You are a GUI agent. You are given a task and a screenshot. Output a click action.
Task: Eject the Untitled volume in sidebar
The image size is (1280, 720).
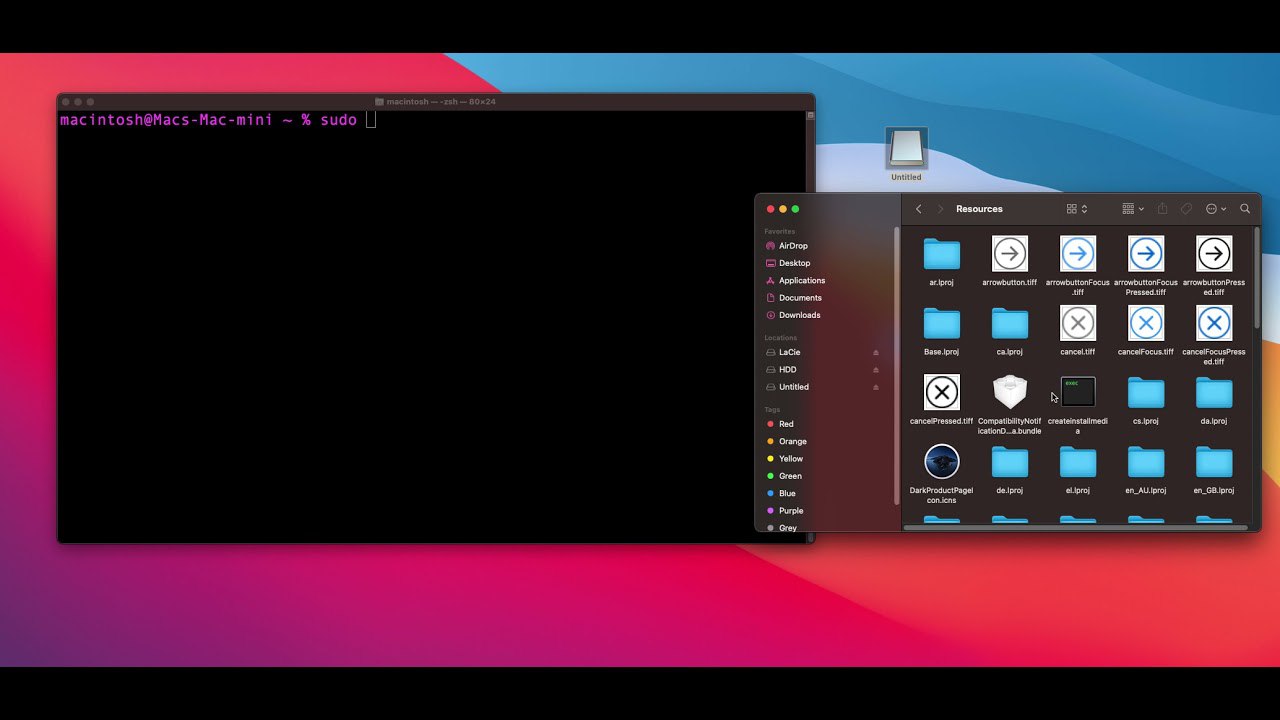point(876,387)
